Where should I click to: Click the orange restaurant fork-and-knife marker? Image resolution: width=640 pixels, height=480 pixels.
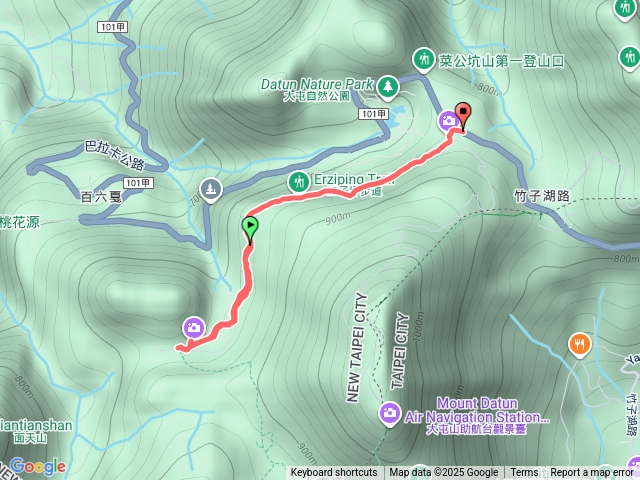(x=580, y=346)
